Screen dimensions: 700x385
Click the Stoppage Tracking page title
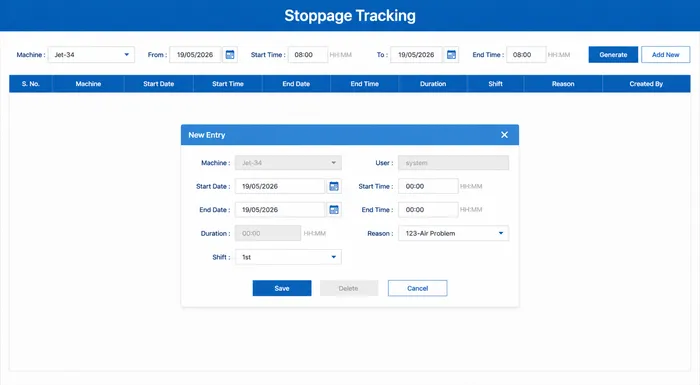coord(350,16)
